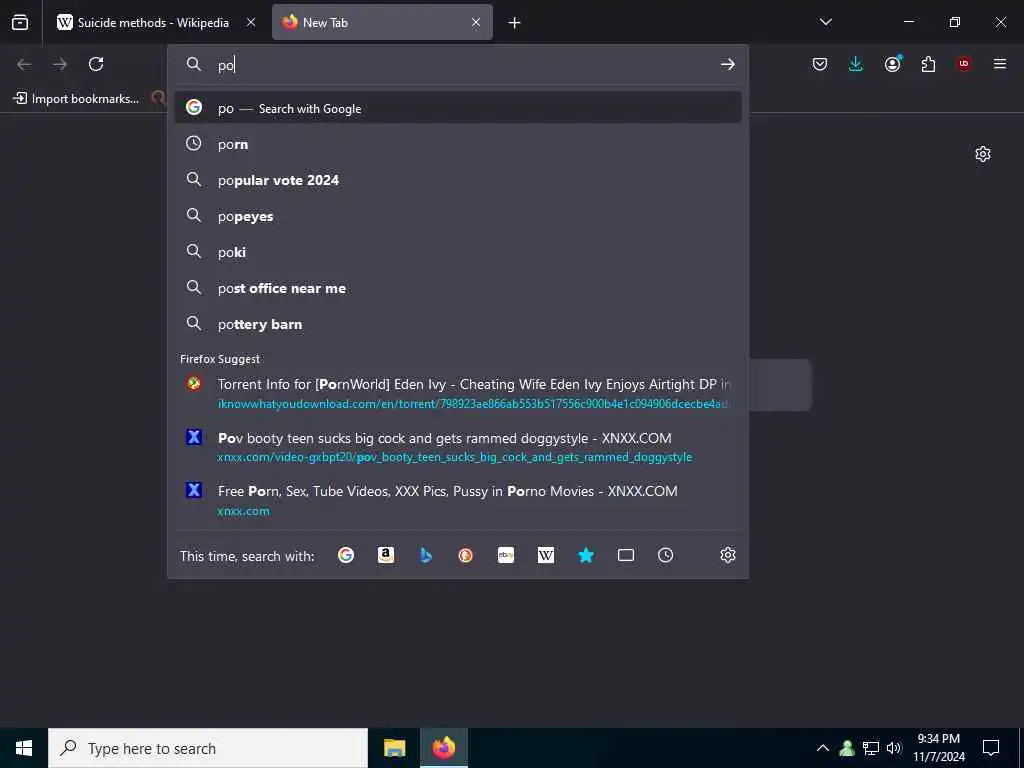
Task: Save page to Pocket
Action: 820,64
